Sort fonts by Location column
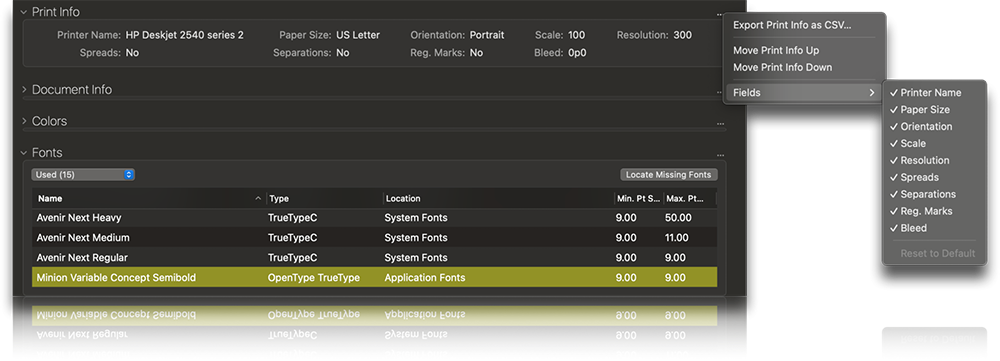 tap(498, 198)
